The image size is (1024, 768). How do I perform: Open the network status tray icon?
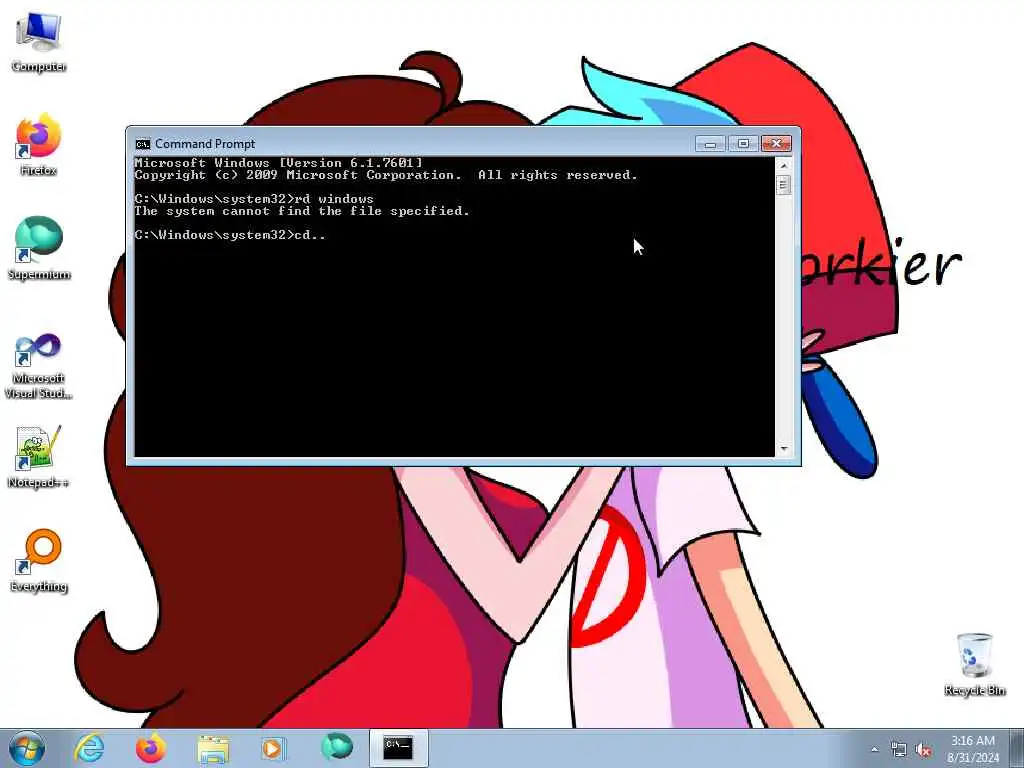point(899,750)
